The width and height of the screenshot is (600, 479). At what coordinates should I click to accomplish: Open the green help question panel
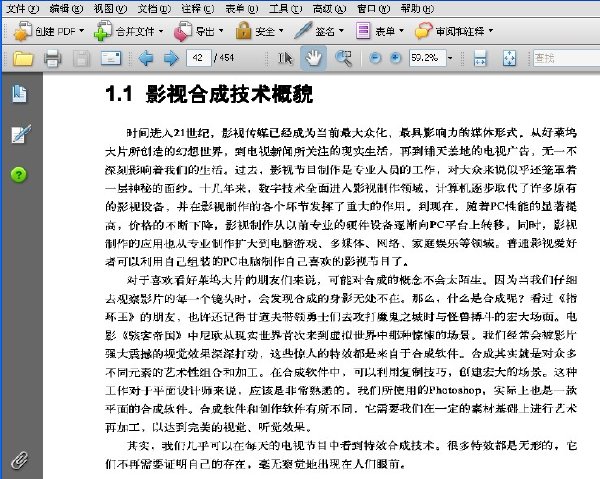tap(19, 175)
